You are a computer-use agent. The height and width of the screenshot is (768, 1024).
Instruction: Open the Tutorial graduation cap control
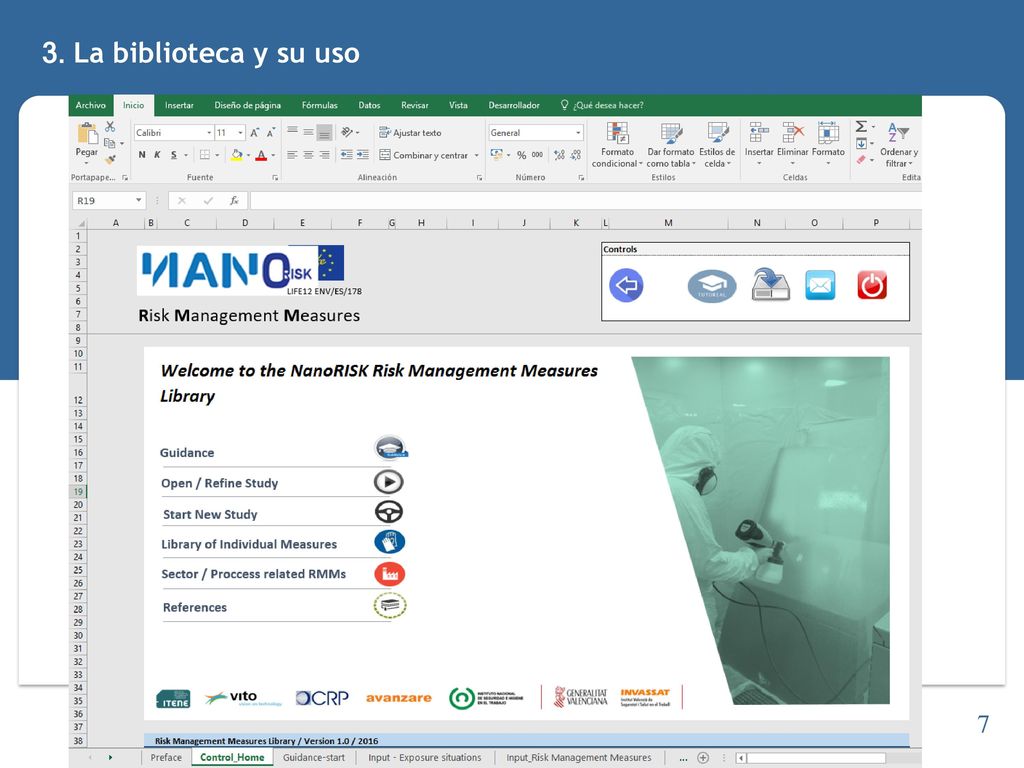click(x=712, y=286)
